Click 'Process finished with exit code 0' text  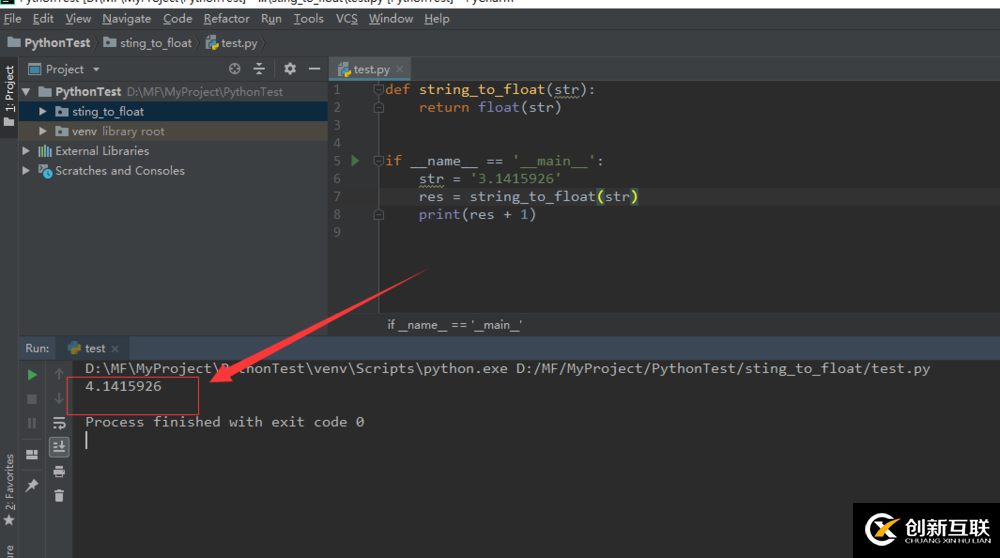[224, 422]
